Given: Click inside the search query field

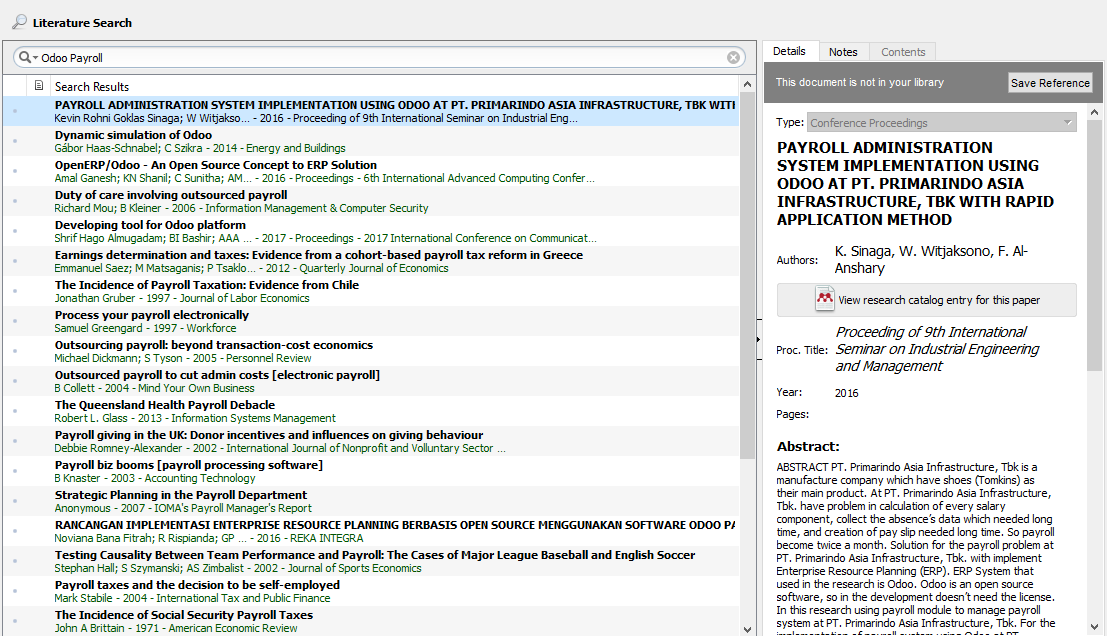Looking at the screenshot, I should point(300,57).
